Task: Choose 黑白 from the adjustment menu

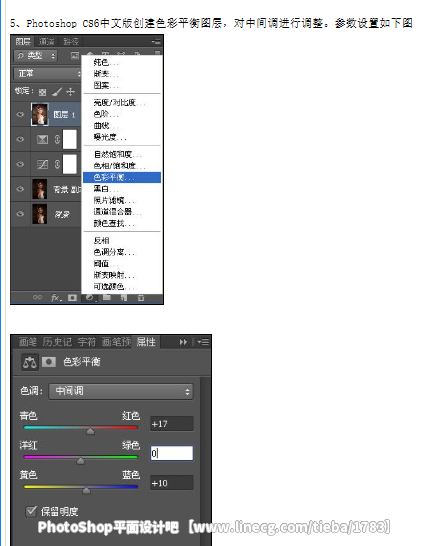Action: click(122, 189)
